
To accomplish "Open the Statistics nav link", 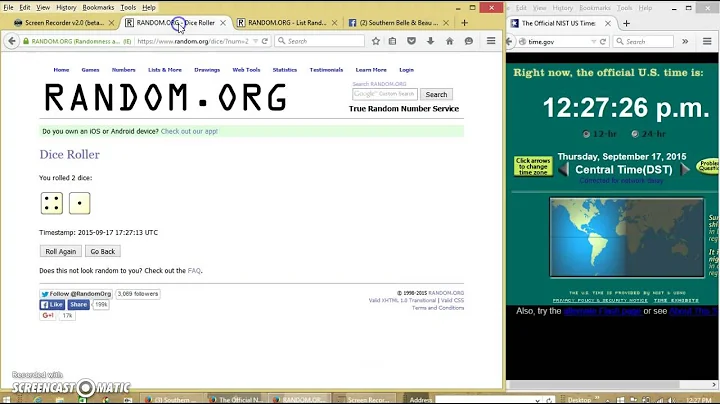I will [x=285, y=70].
